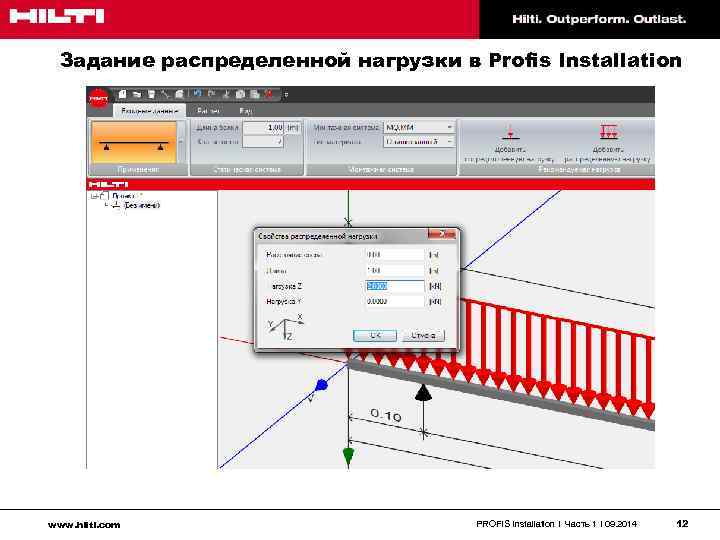
Task: Click the green Z-axis arrowhead at bottom
Action: coord(349,456)
